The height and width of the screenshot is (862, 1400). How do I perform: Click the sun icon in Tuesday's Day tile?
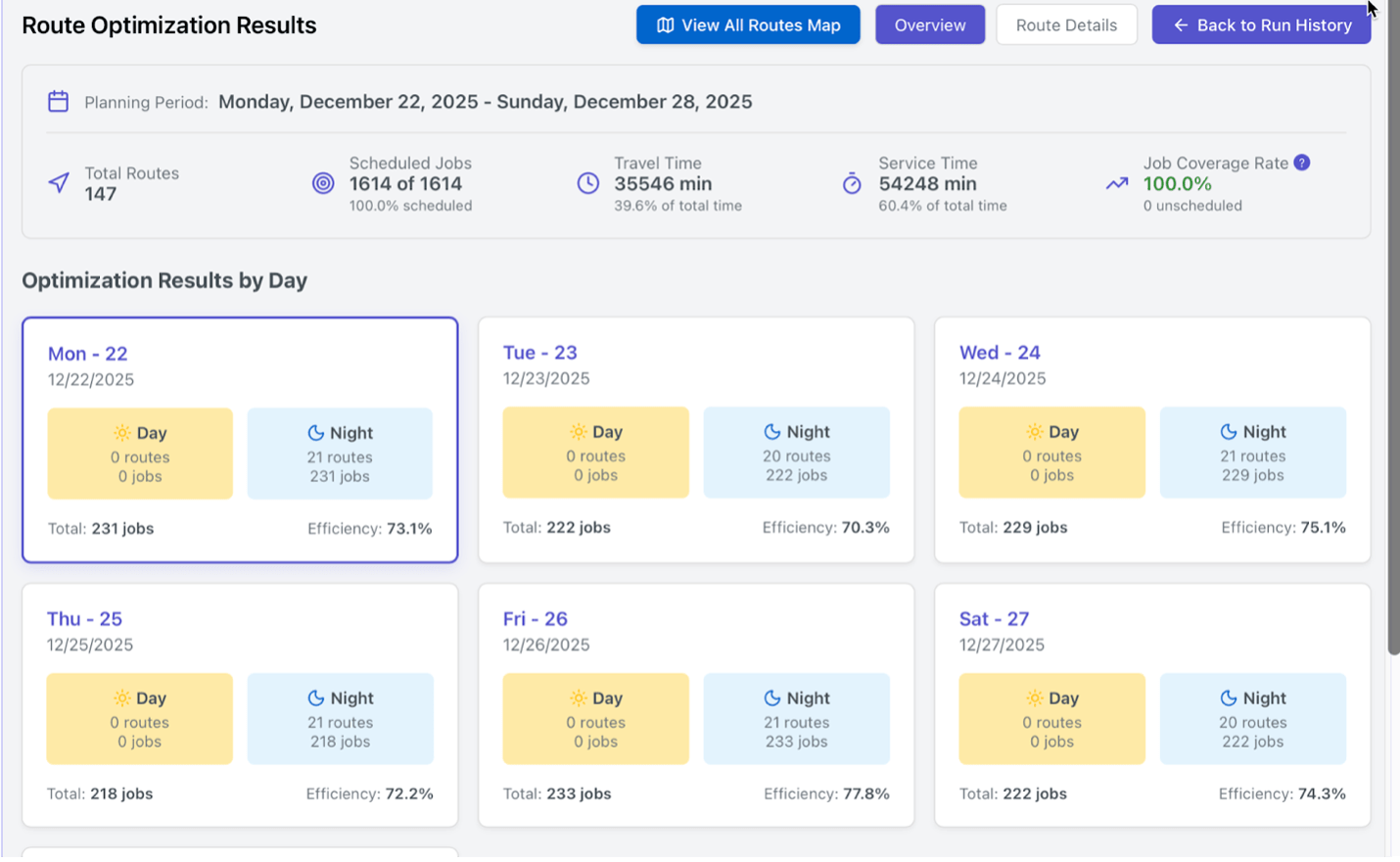tap(579, 432)
